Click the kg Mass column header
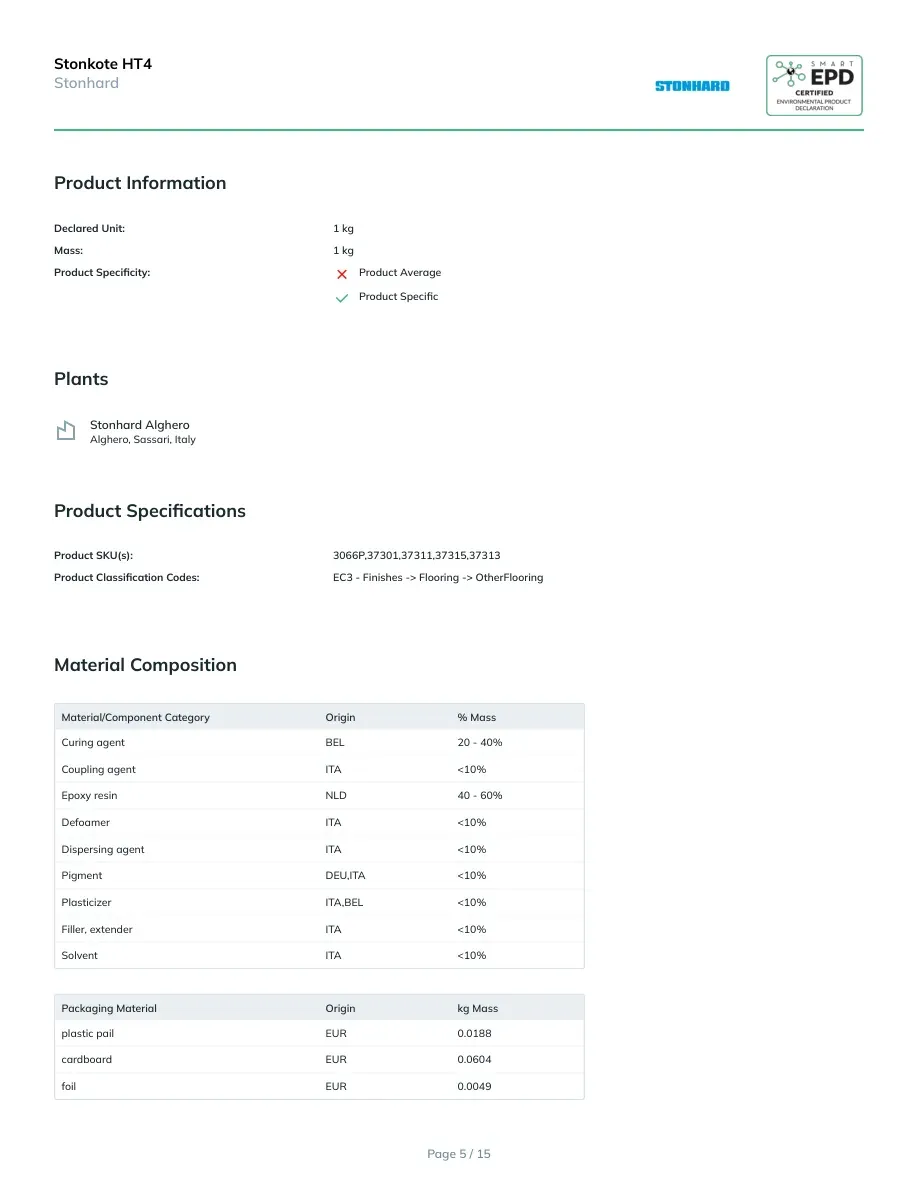 477,1008
